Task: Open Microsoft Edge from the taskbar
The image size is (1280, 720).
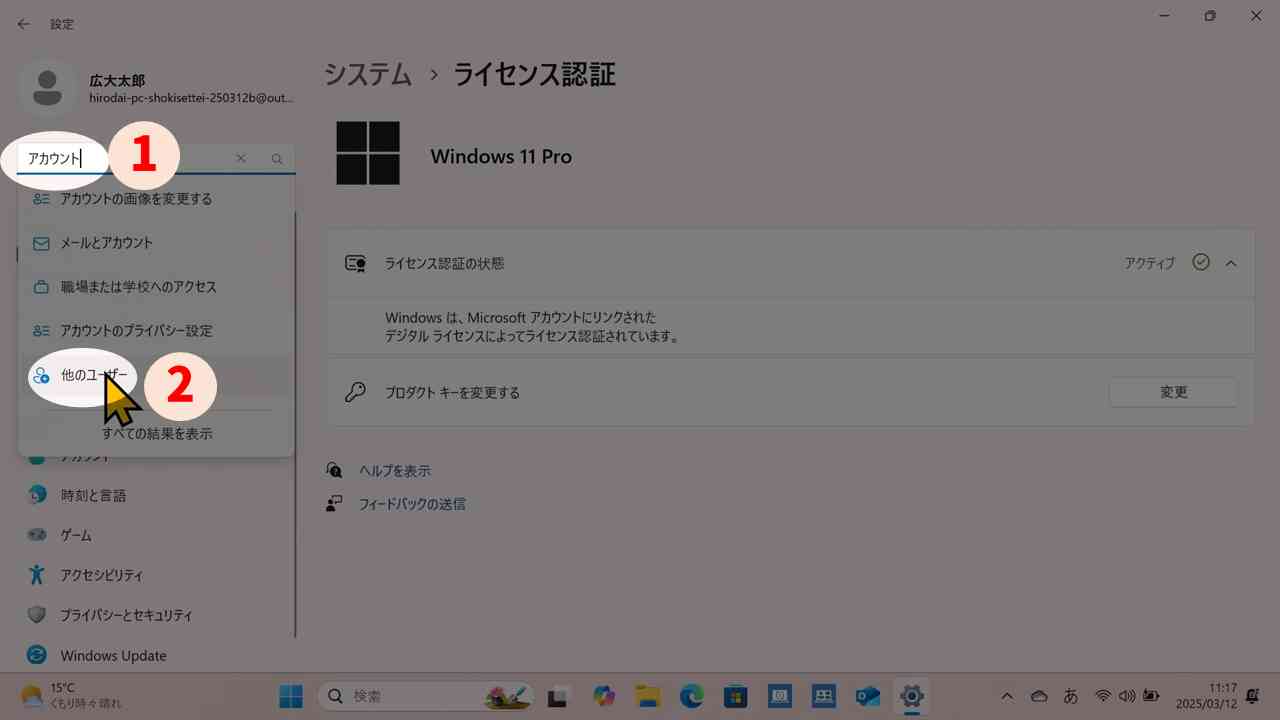Action: 691,695
